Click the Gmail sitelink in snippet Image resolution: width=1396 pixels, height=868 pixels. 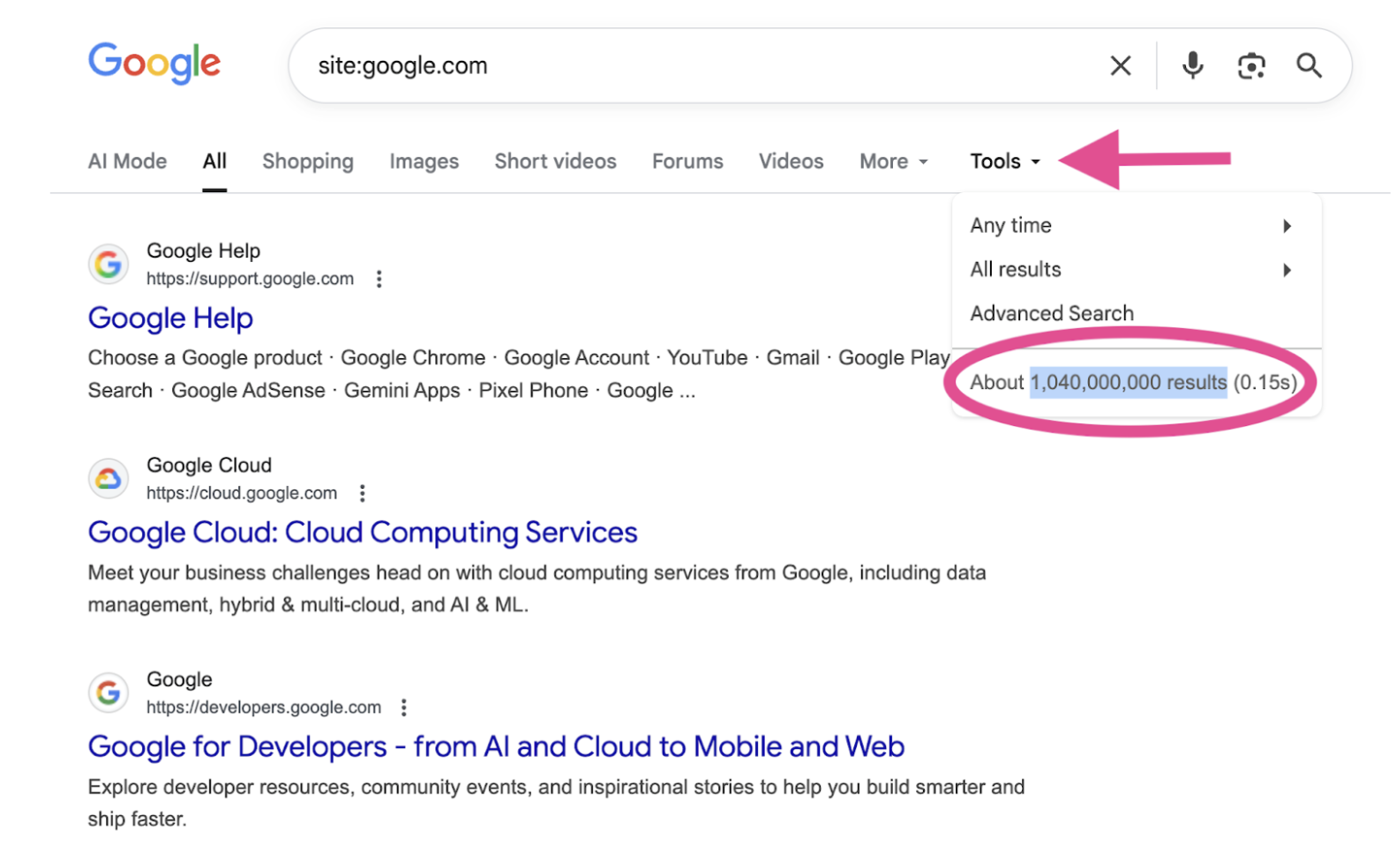(x=792, y=358)
